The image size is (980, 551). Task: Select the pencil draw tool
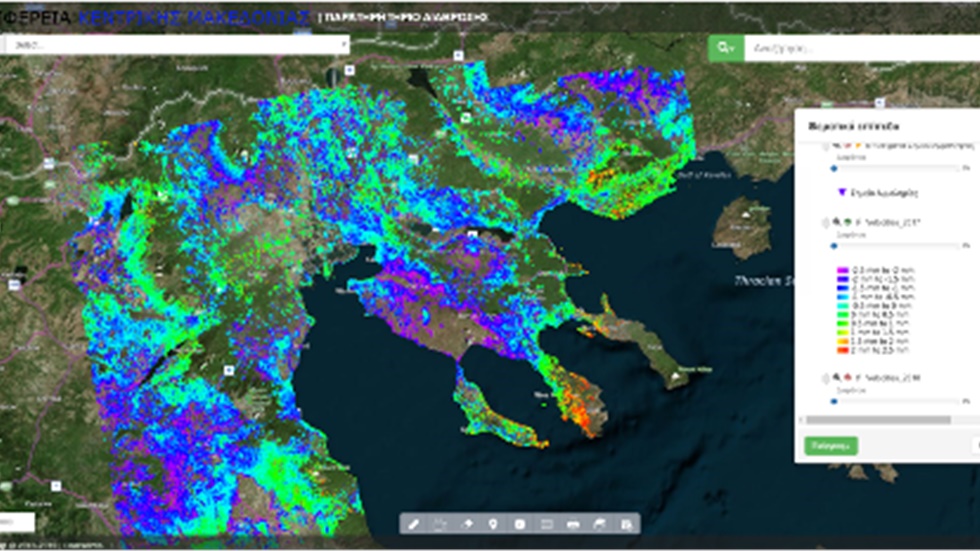(415, 524)
